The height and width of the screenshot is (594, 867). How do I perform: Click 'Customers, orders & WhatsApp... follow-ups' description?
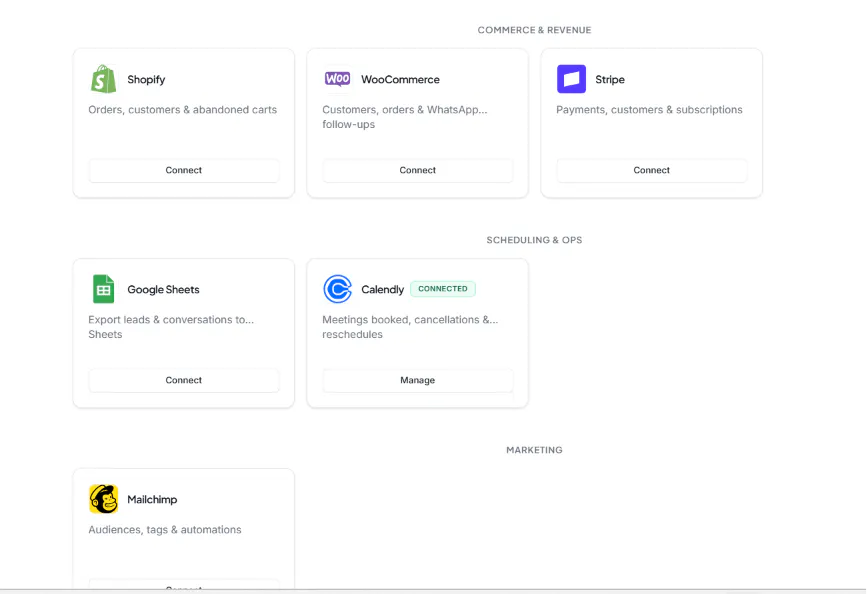[x=405, y=117]
